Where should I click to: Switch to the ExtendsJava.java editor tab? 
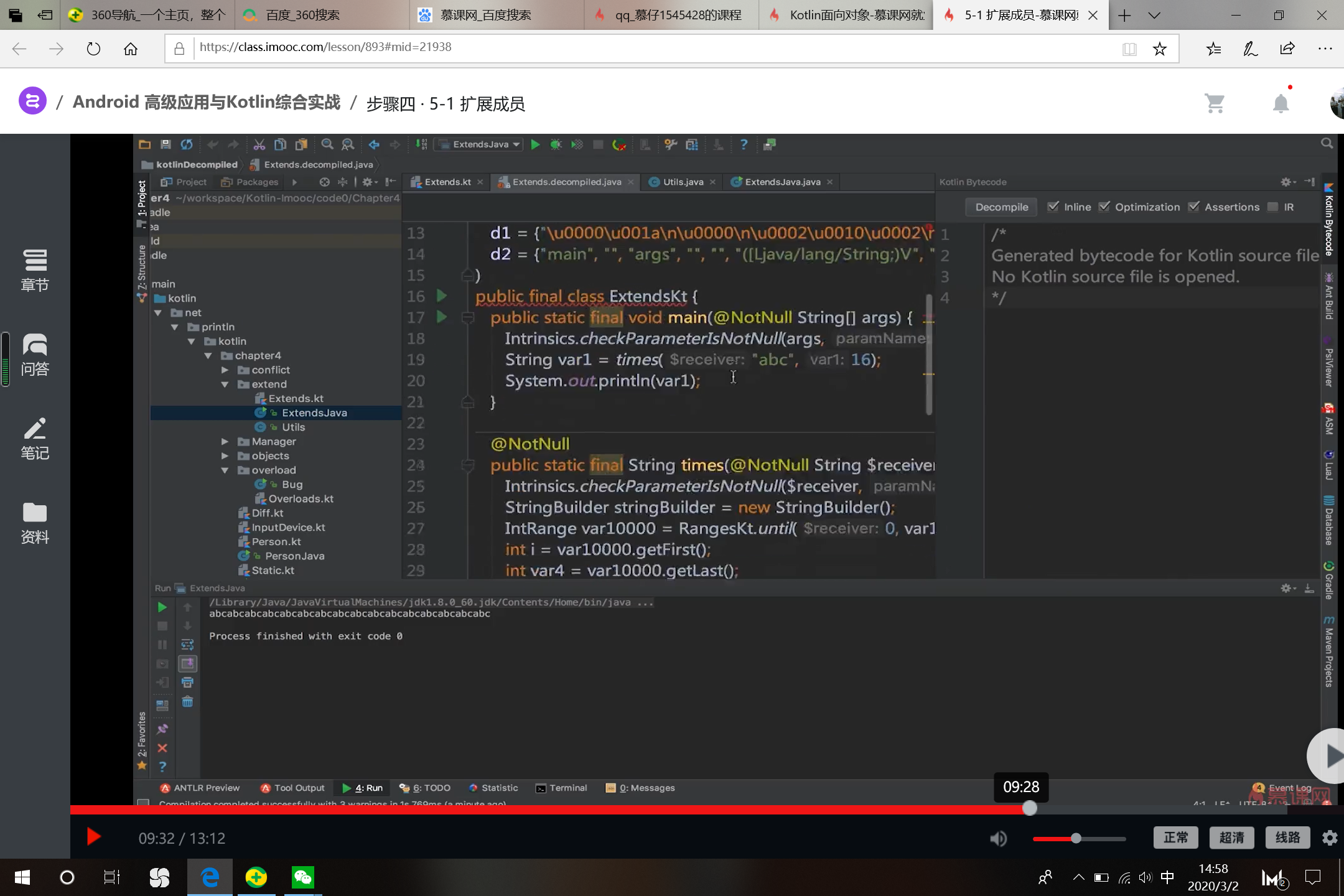click(782, 182)
